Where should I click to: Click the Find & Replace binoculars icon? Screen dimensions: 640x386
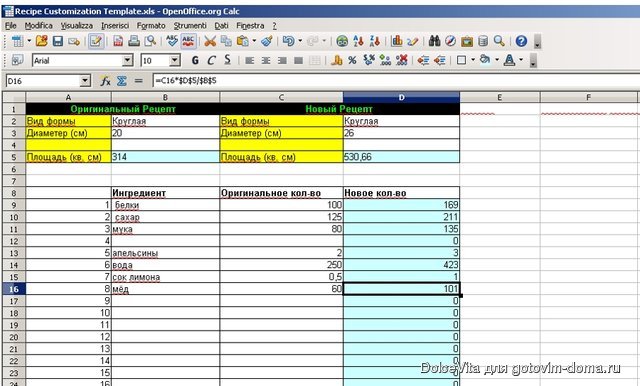tap(434, 41)
